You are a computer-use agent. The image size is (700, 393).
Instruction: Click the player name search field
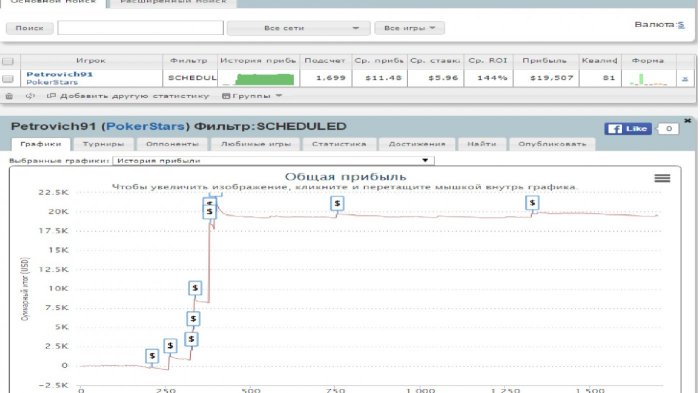coord(141,28)
